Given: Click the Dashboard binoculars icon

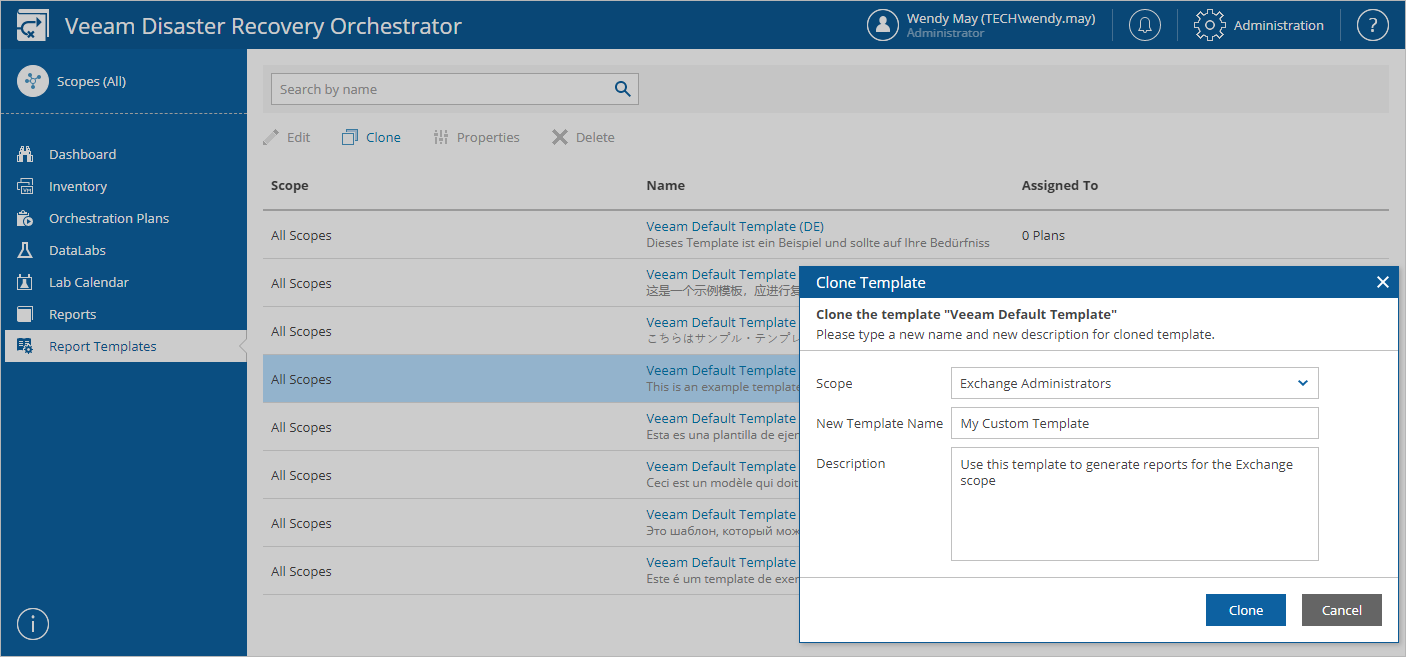Looking at the screenshot, I should [x=26, y=154].
